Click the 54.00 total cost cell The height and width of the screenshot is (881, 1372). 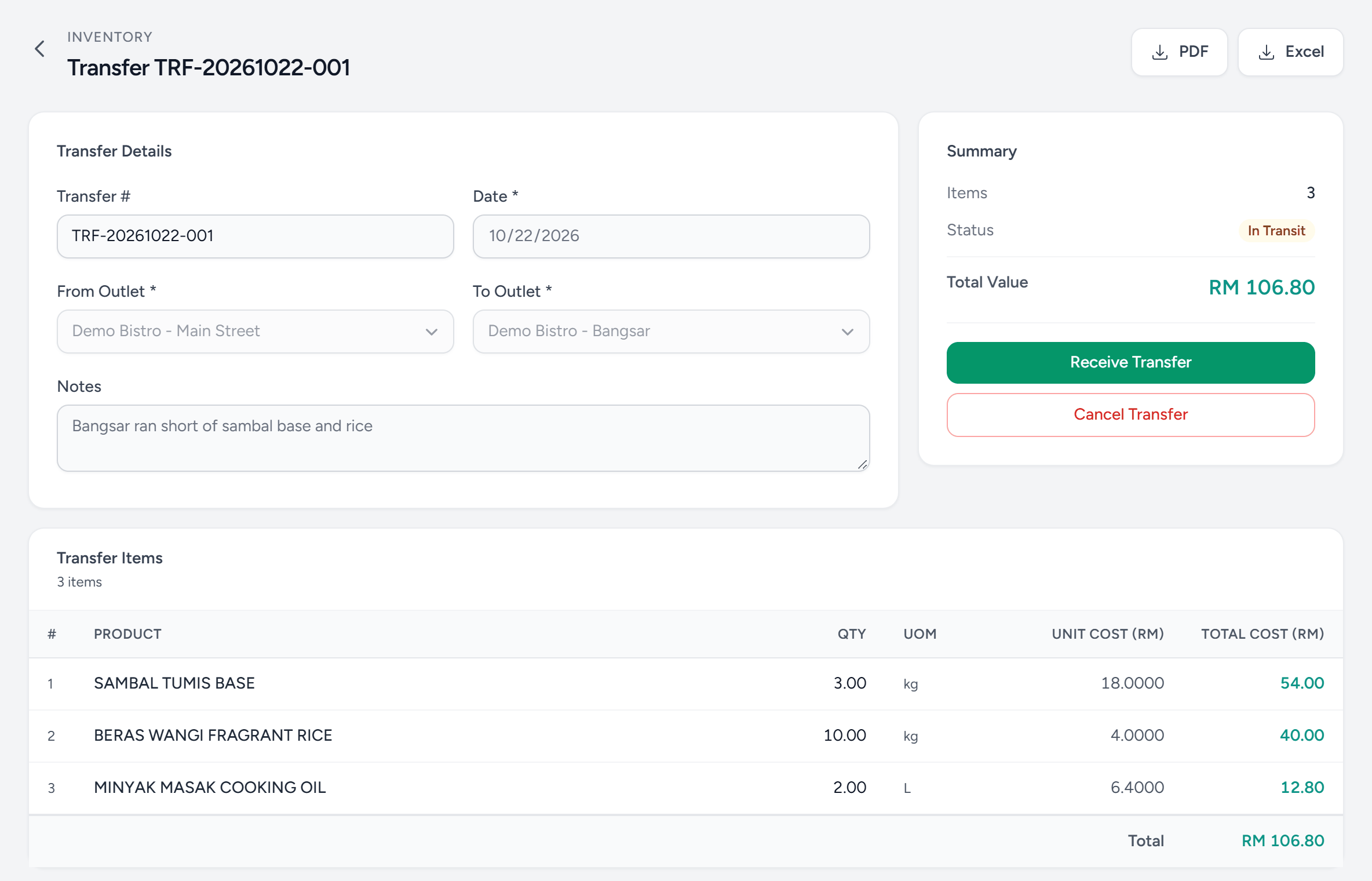[x=1302, y=683]
